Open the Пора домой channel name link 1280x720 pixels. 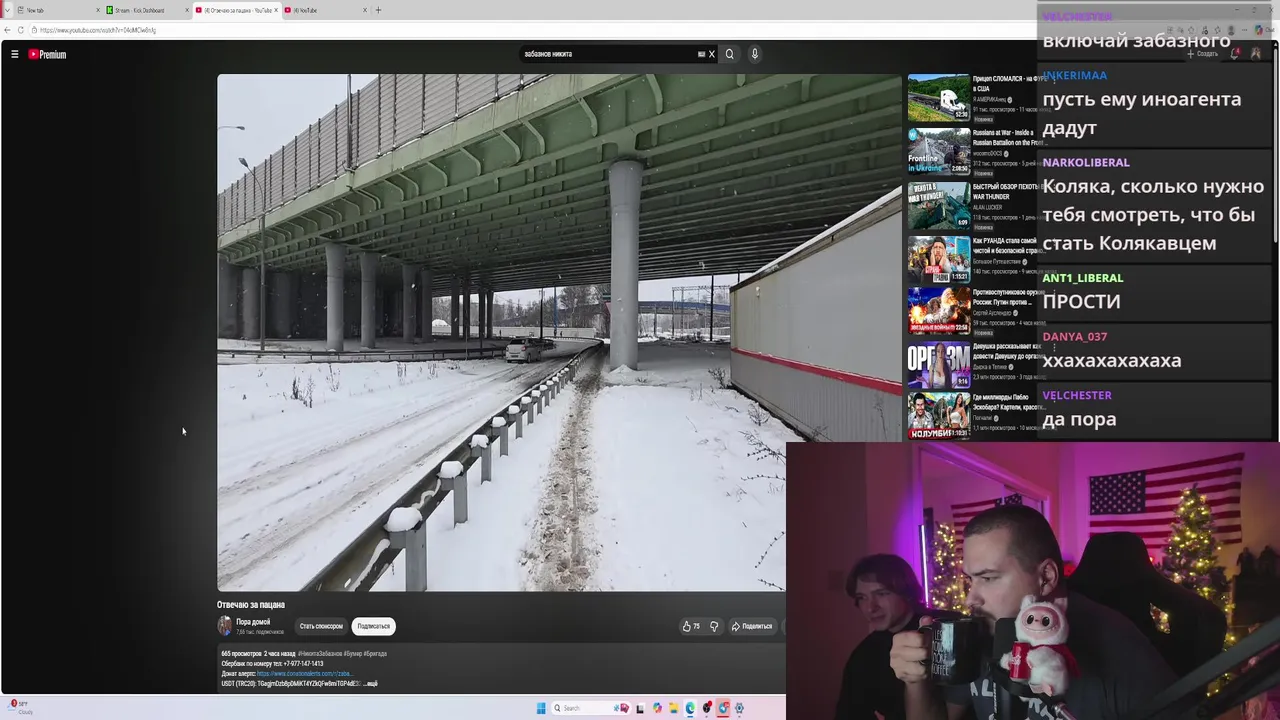[x=253, y=622]
